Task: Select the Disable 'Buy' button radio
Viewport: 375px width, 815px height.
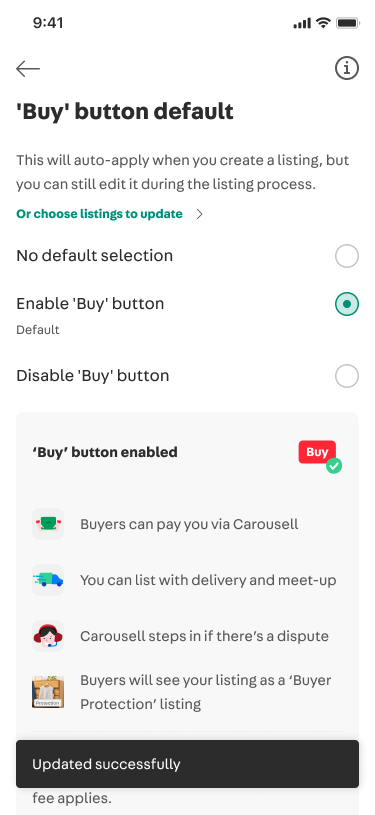Action: coord(346,376)
